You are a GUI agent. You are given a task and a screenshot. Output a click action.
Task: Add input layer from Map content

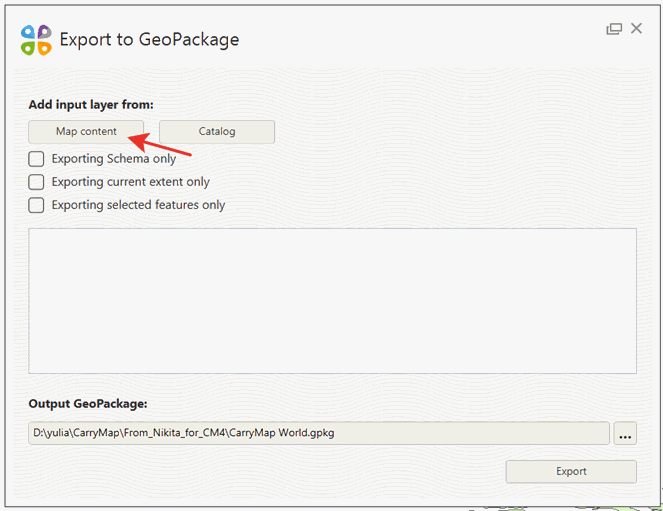[86, 131]
